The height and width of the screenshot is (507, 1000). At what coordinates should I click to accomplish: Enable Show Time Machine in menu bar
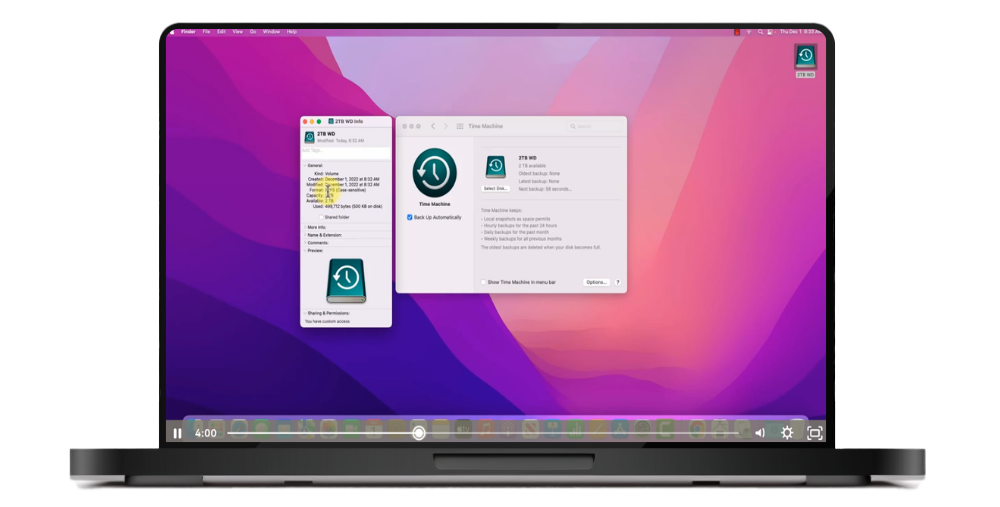tap(483, 282)
